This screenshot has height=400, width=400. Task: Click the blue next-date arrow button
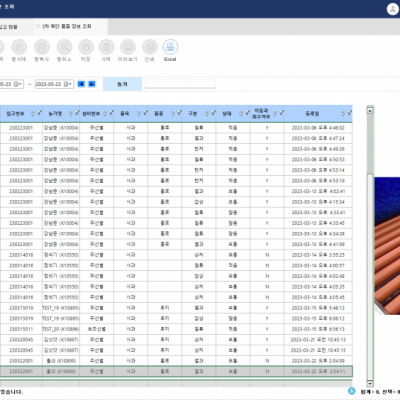tap(92, 84)
